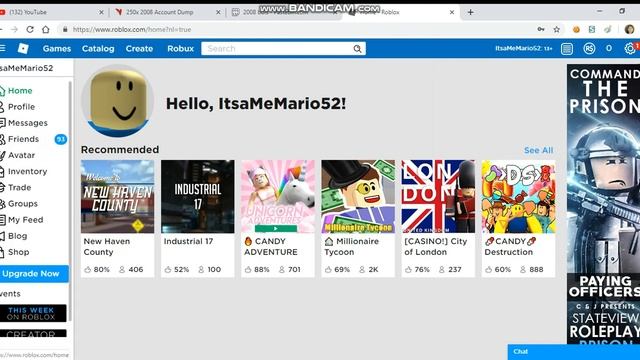Close the YouTube tab

coord(101,12)
